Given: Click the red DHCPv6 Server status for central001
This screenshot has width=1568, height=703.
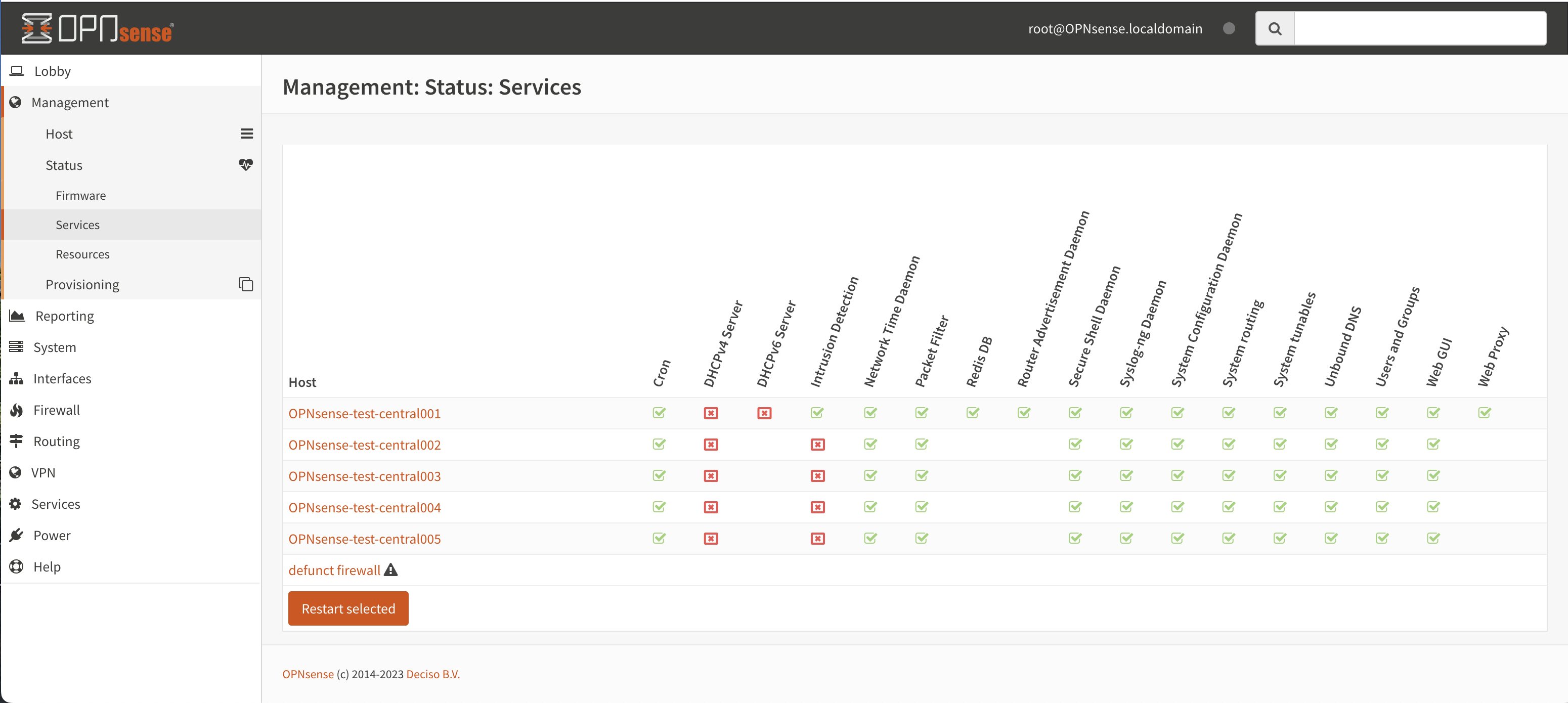Looking at the screenshot, I should (x=764, y=413).
